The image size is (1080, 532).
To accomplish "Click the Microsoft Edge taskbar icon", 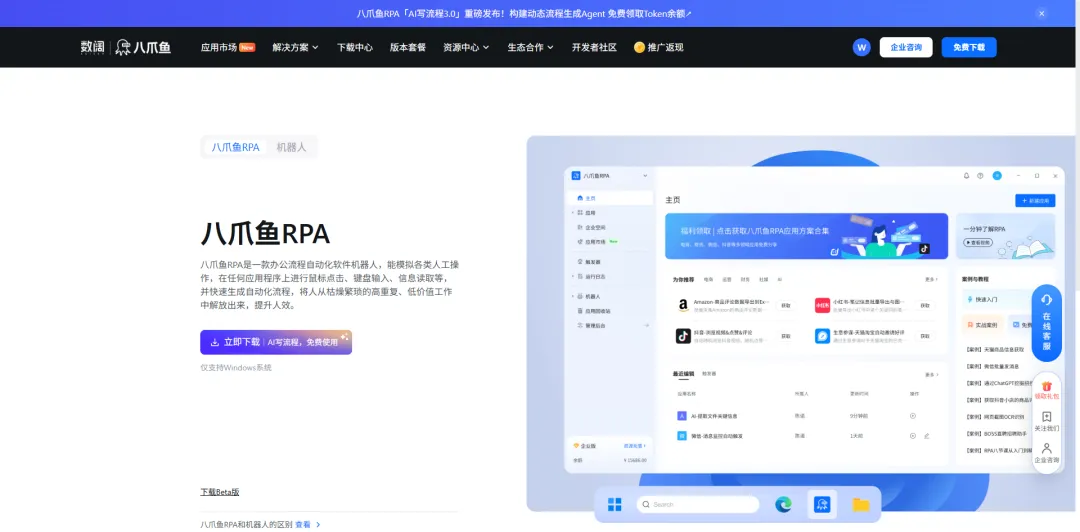I will (784, 504).
